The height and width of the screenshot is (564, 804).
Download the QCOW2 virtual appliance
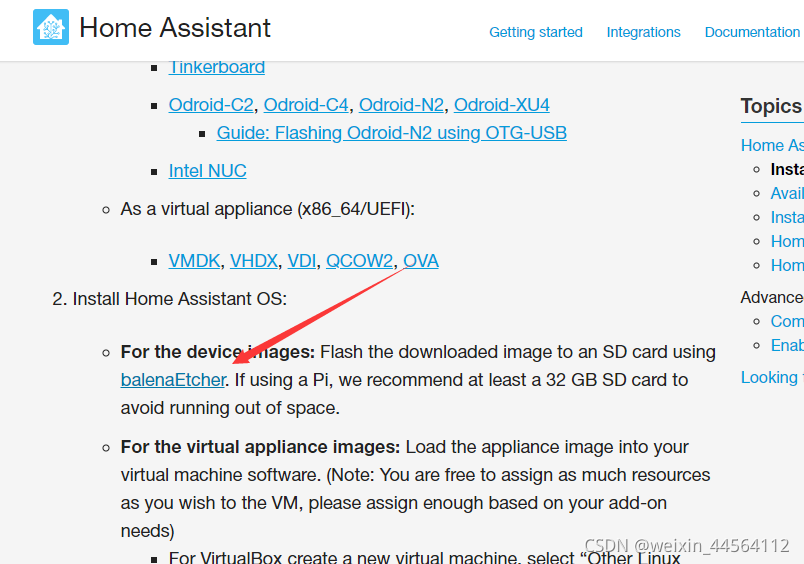359,261
